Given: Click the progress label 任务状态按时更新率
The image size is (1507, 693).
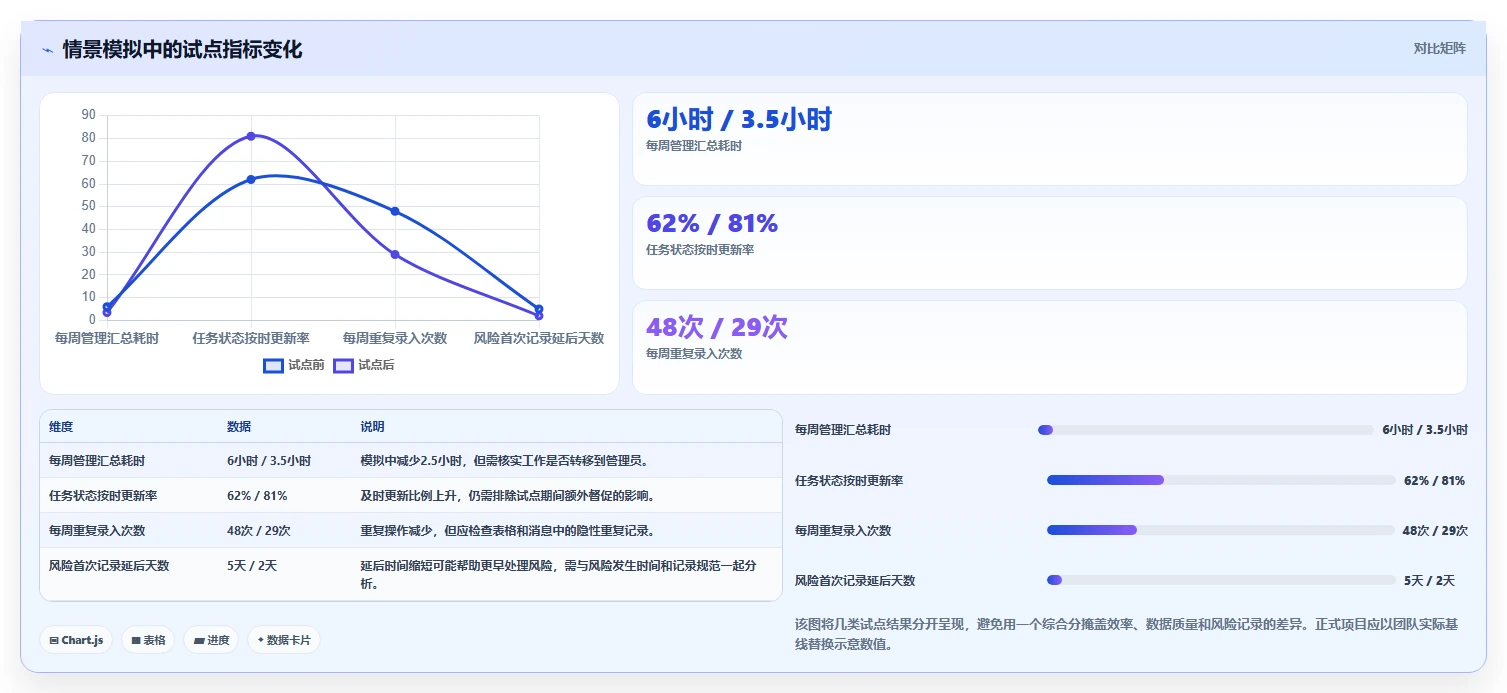Looking at the screenshot, I should (x=849, y=480).
